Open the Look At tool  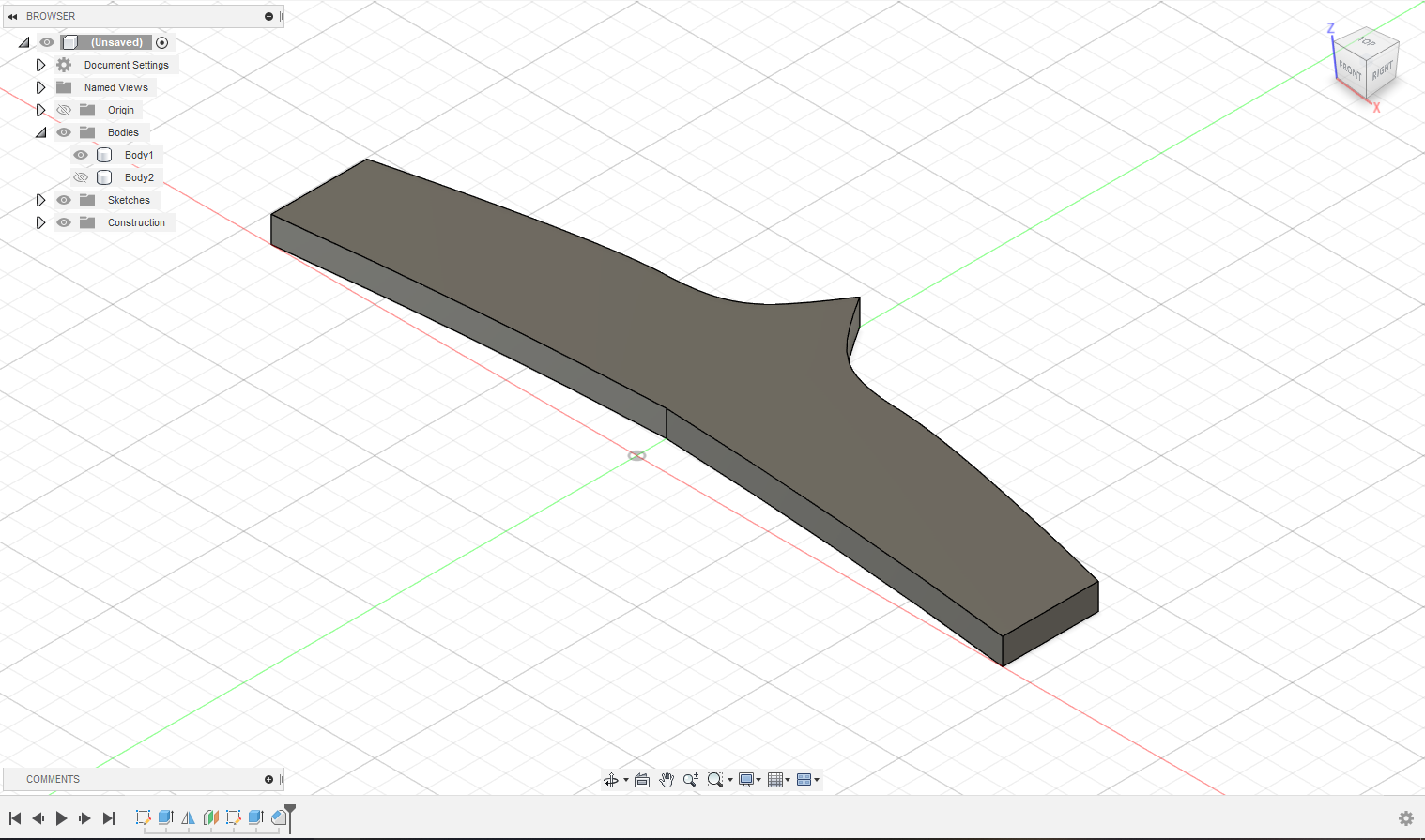point(642,779)
